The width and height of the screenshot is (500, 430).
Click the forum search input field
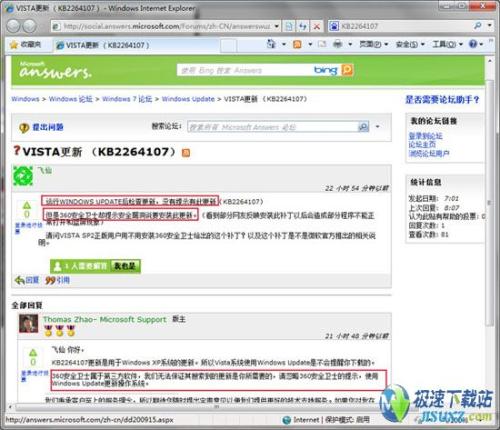point(272,127)
